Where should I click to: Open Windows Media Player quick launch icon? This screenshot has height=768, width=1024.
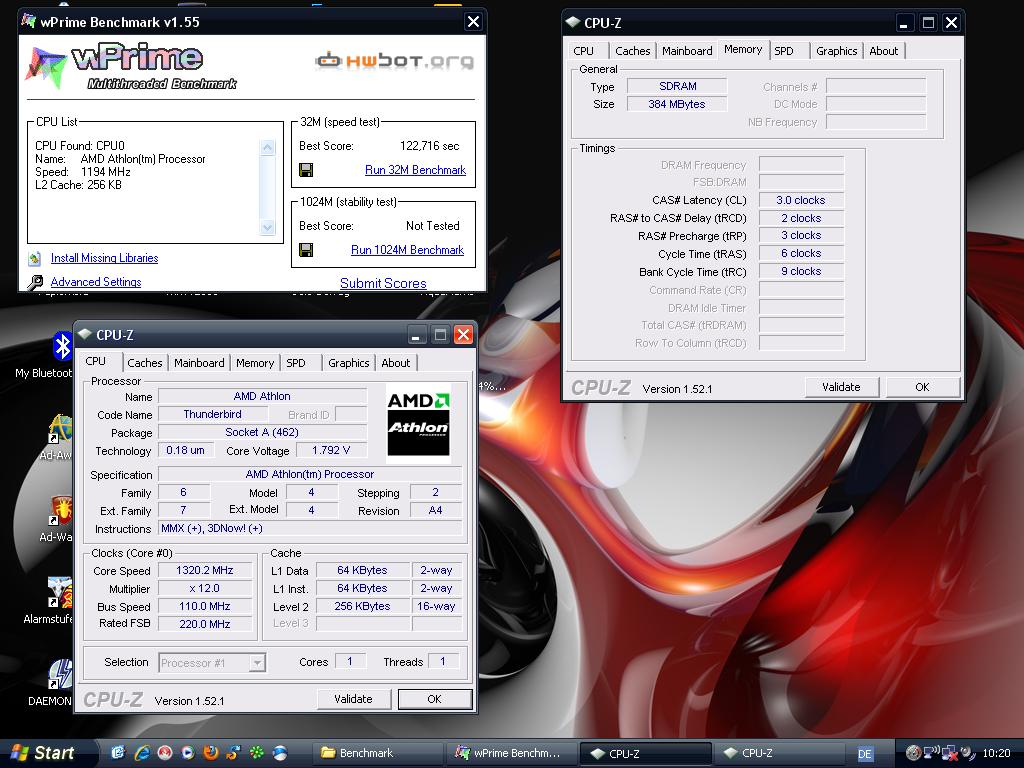pyautogui.click(x=187, y=753)
